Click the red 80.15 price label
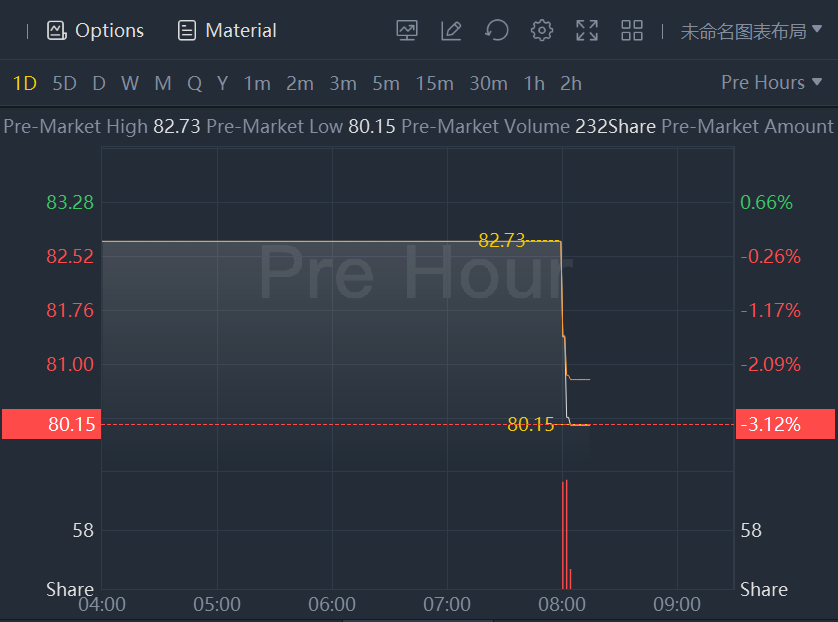This screenshot has width=838, height=622. click(51, 424)
